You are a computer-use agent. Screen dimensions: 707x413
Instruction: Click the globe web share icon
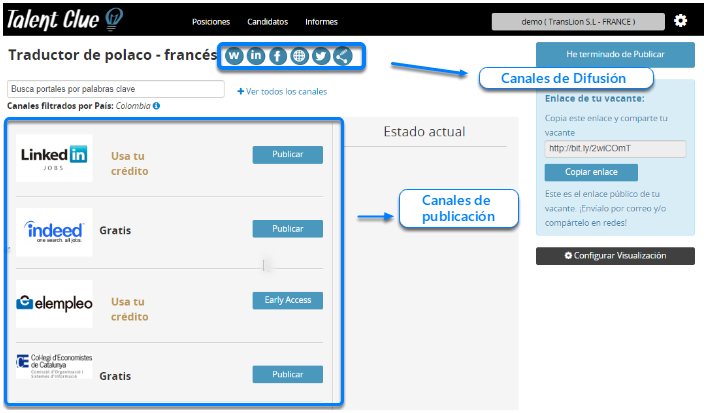299,56
